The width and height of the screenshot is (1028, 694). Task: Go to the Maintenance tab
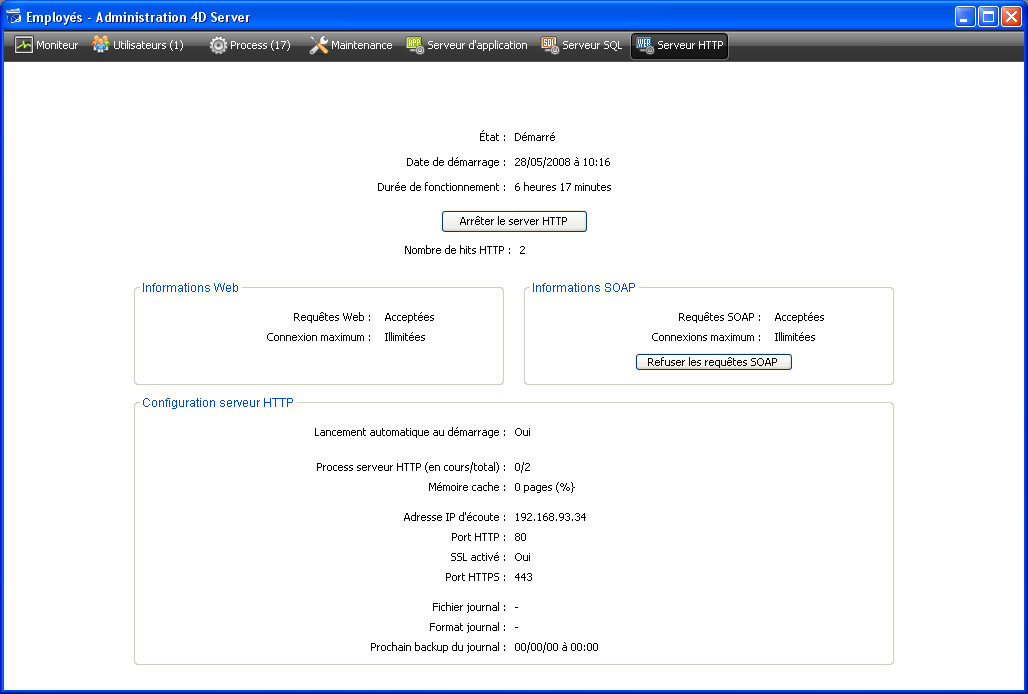(x=351, y=45)
